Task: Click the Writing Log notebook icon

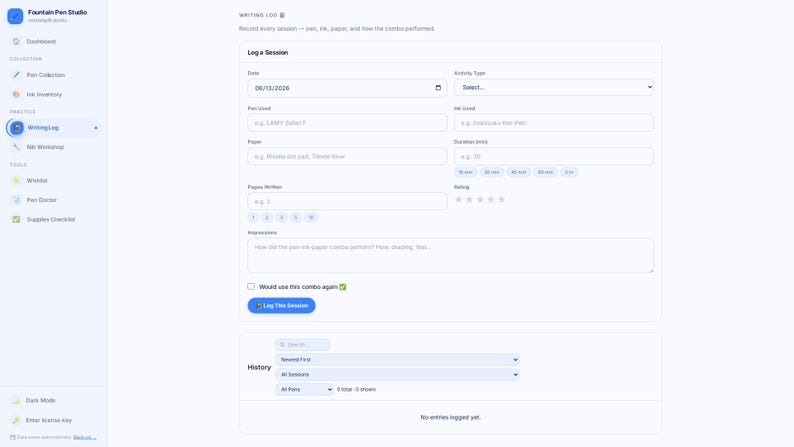Action: [17, 128]
